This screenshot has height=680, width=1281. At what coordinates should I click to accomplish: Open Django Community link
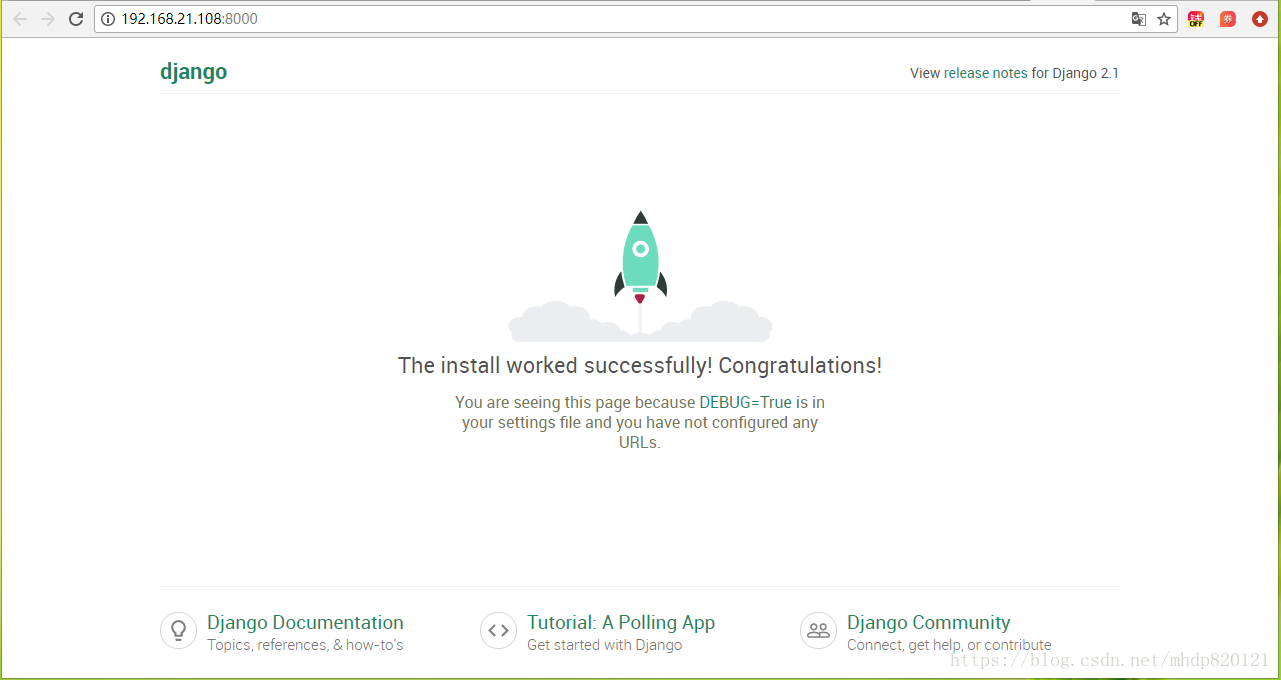tap(929, 622)
